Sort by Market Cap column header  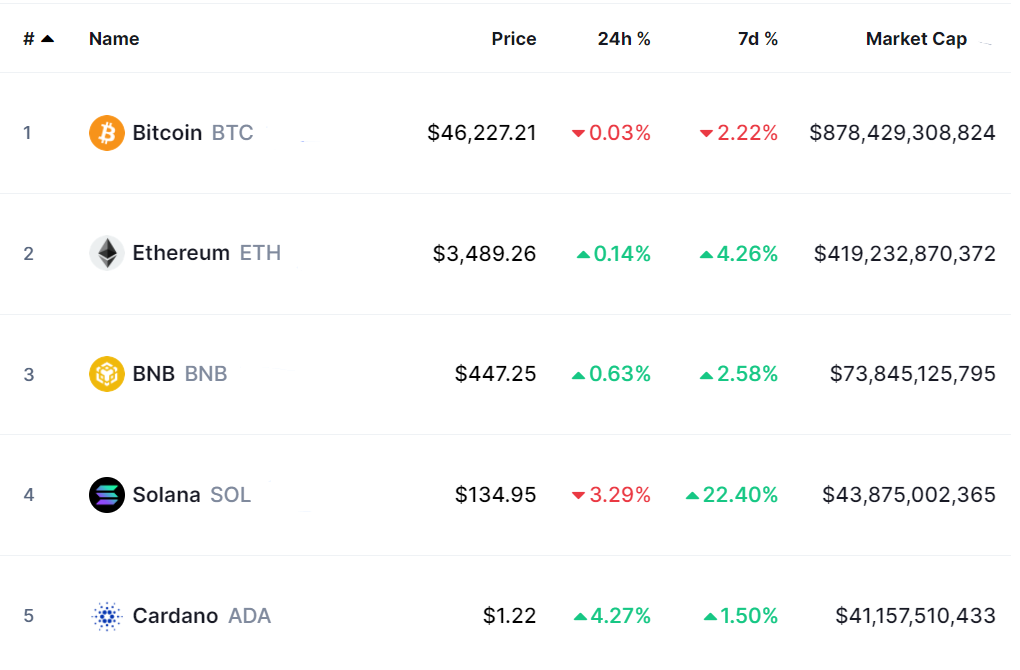(916, 39)
